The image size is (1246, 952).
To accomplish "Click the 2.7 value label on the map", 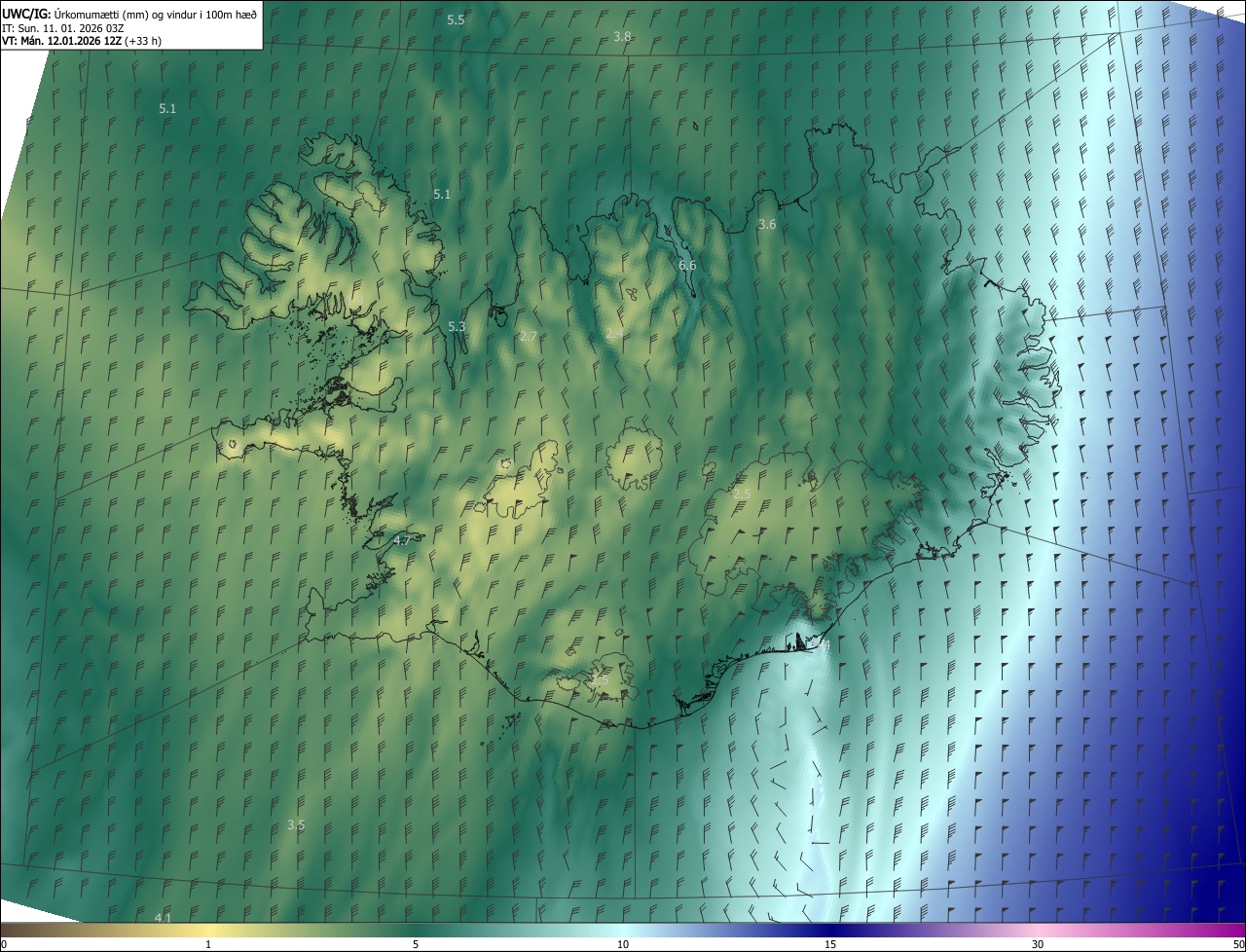I will pos(528,336).
